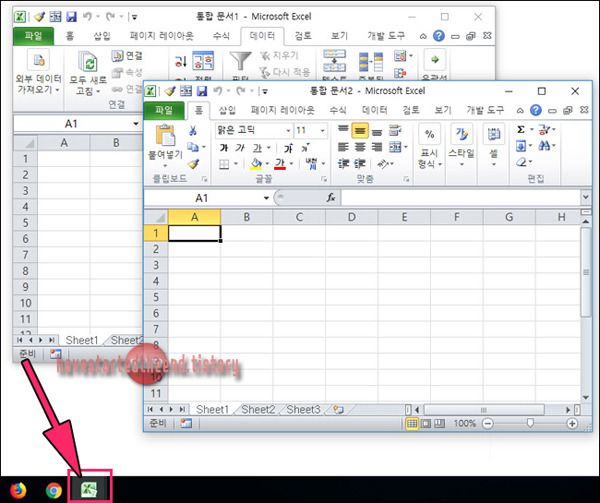The width and height of the screenshot is (600, 503).
Task: Open Sort and Filter icon in 편집 group
Action: coord(544,130)
